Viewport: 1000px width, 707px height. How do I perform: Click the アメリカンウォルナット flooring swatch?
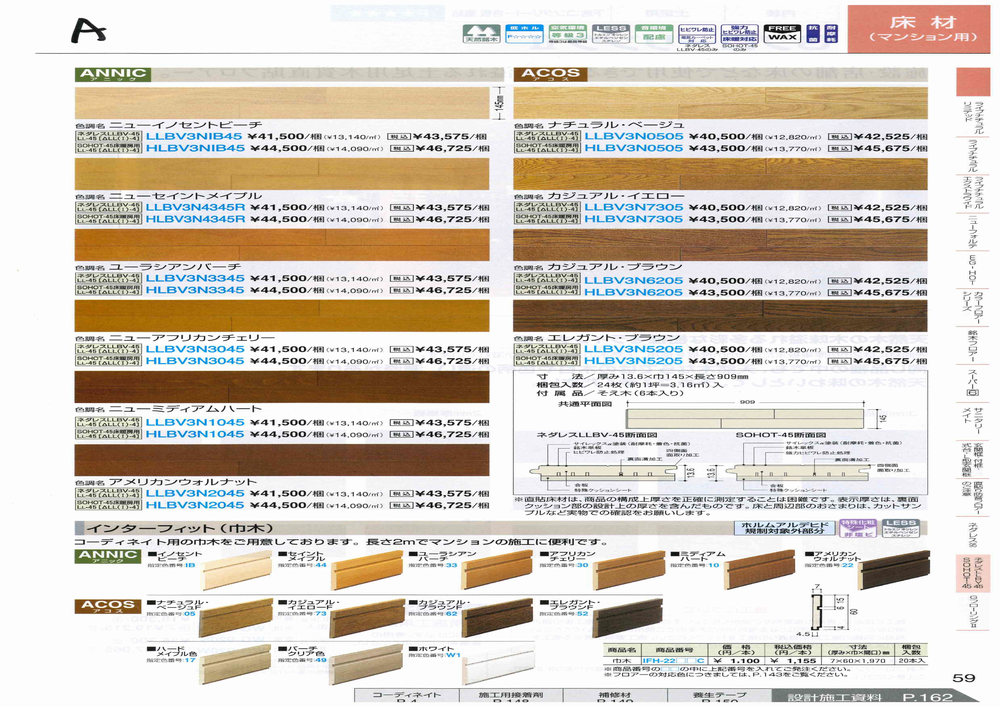pos(282,460)
